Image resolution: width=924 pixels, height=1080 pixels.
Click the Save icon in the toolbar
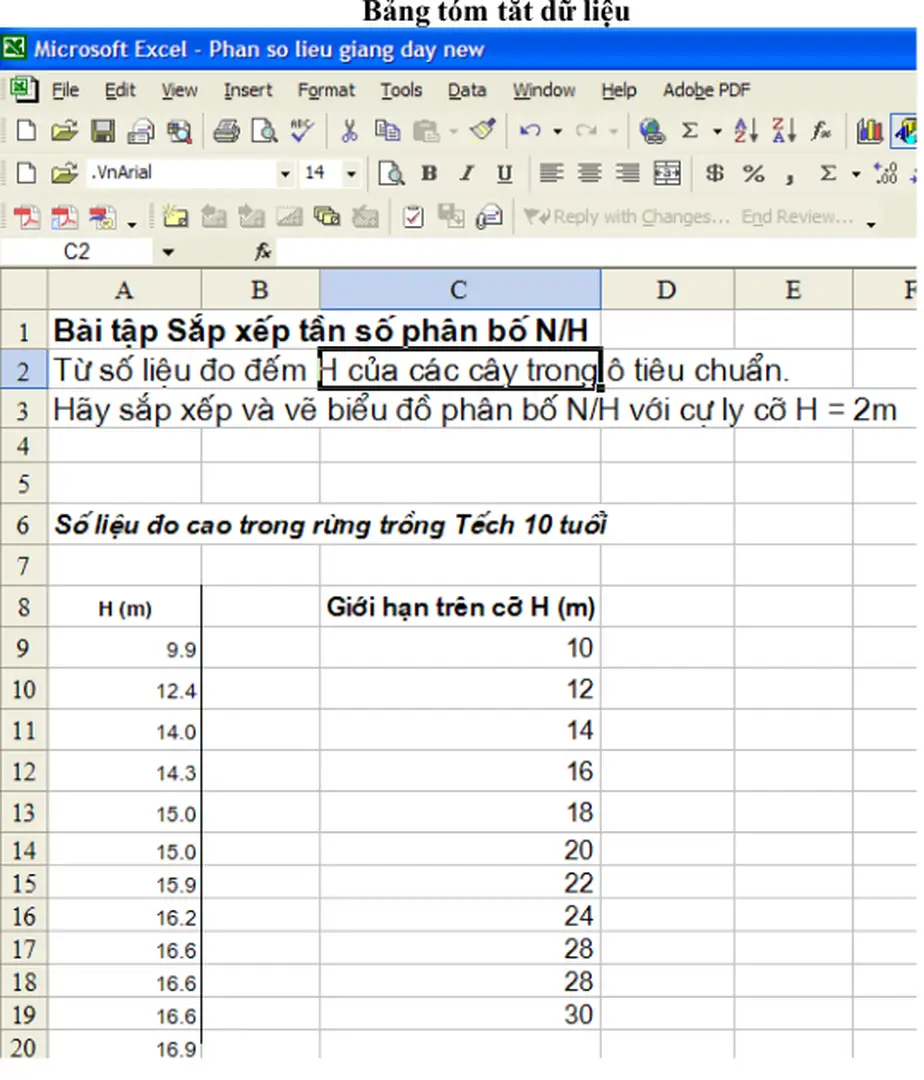[103, 131]
